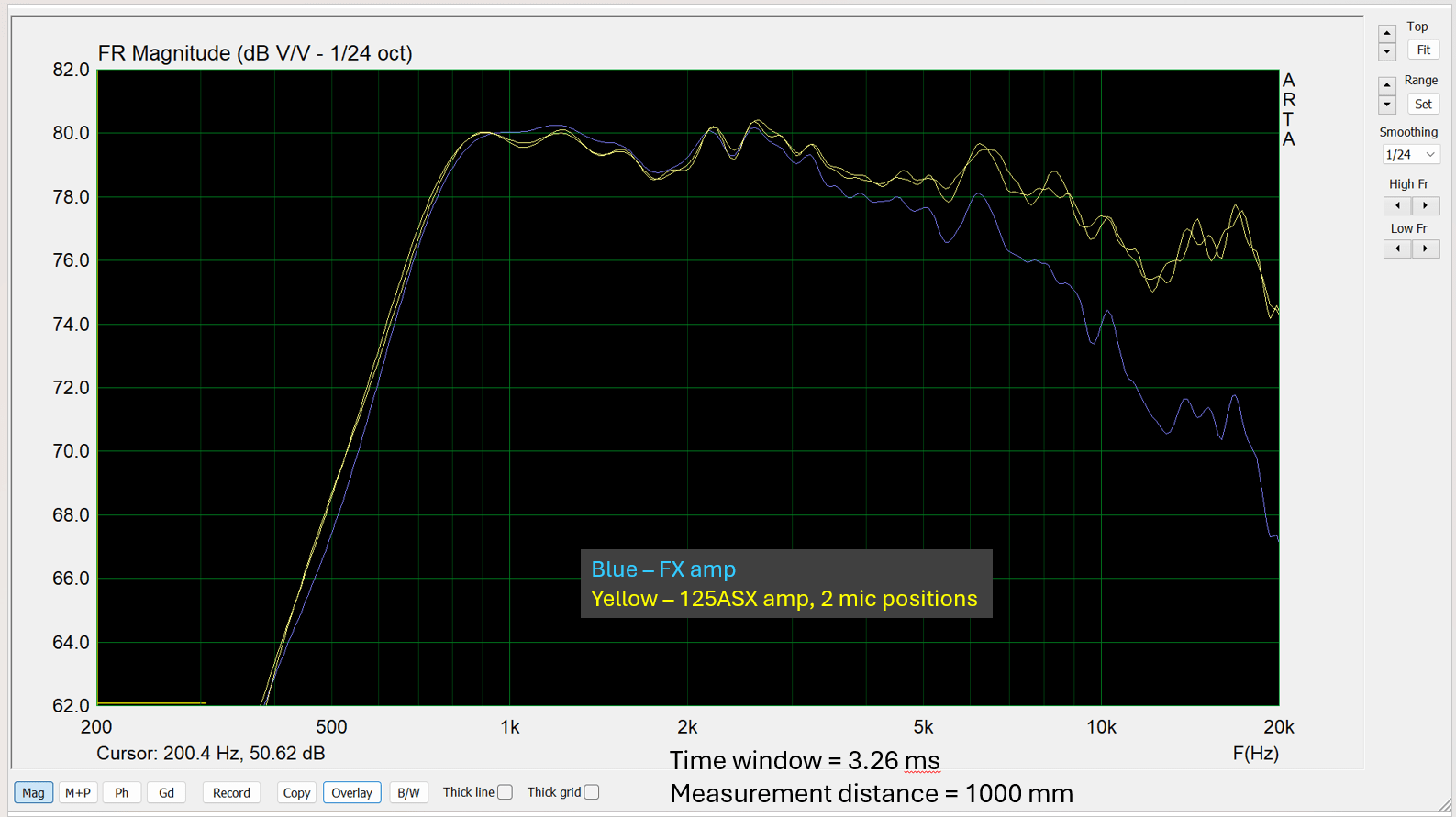Raise the Top level with up arrow

tap(1387, 33)
